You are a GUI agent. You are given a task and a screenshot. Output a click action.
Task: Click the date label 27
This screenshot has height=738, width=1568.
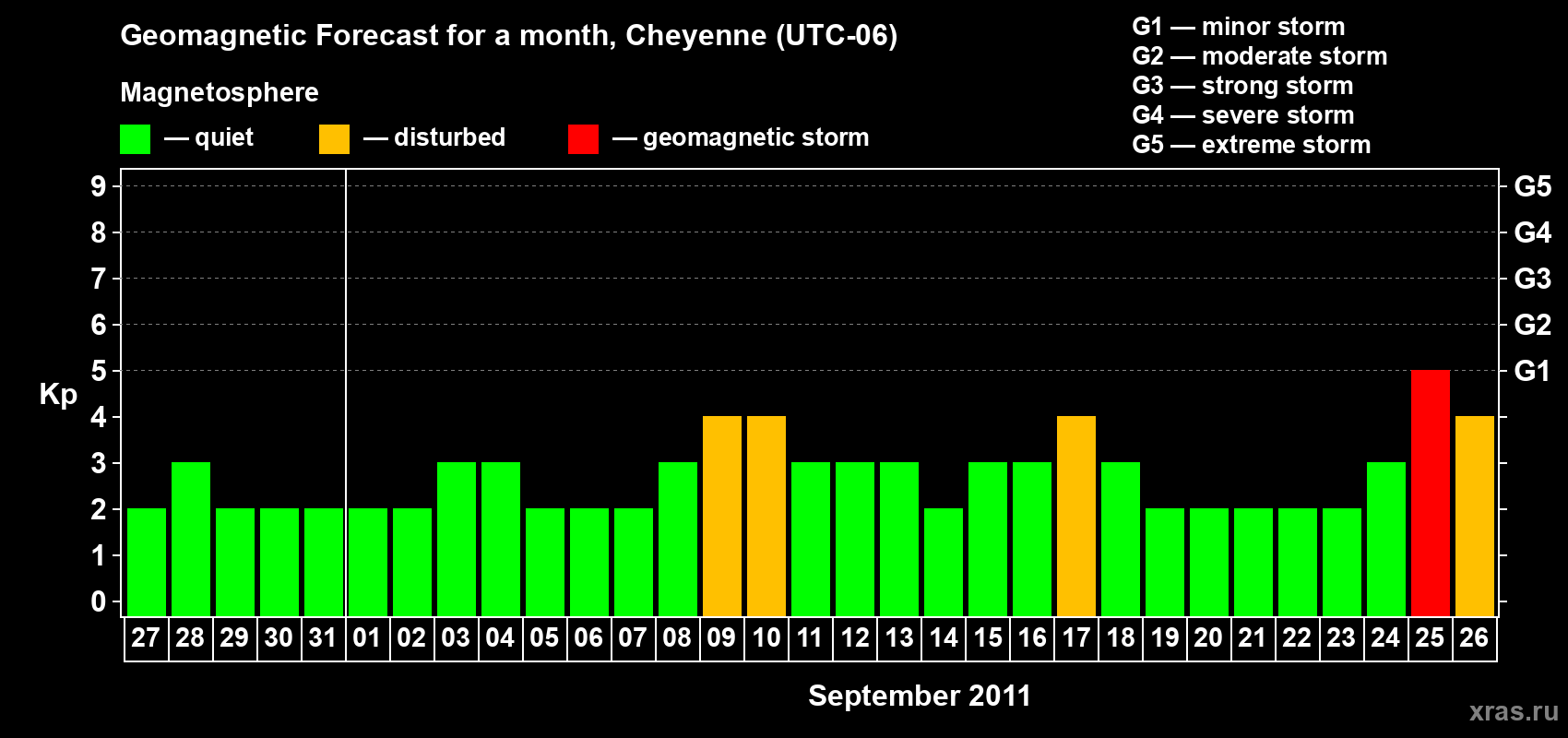coord(146,637)
